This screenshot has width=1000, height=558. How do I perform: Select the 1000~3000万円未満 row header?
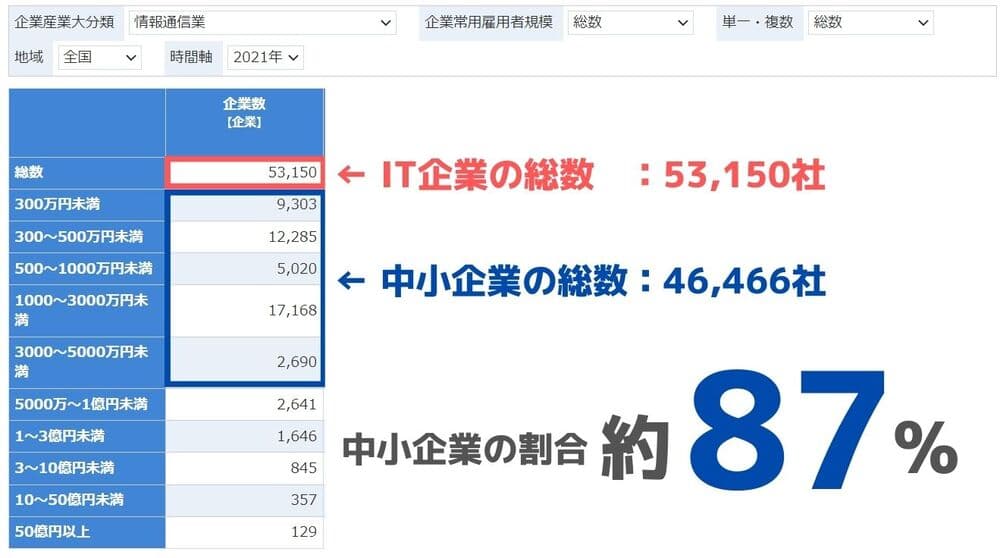click(87, 310)
